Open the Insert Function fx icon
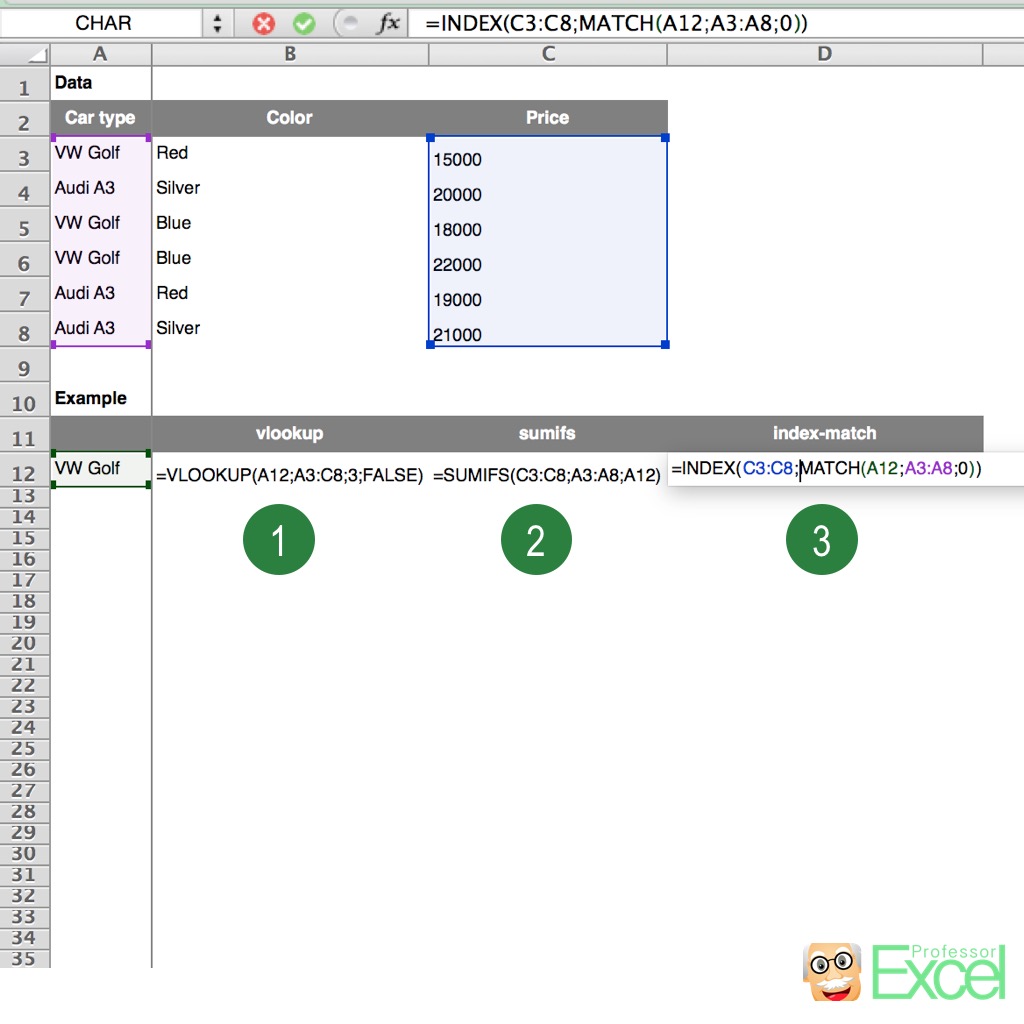Image resolution: width=1024 pixels, height=1024 pixels. pyautogui.click(x=388, y=22)
